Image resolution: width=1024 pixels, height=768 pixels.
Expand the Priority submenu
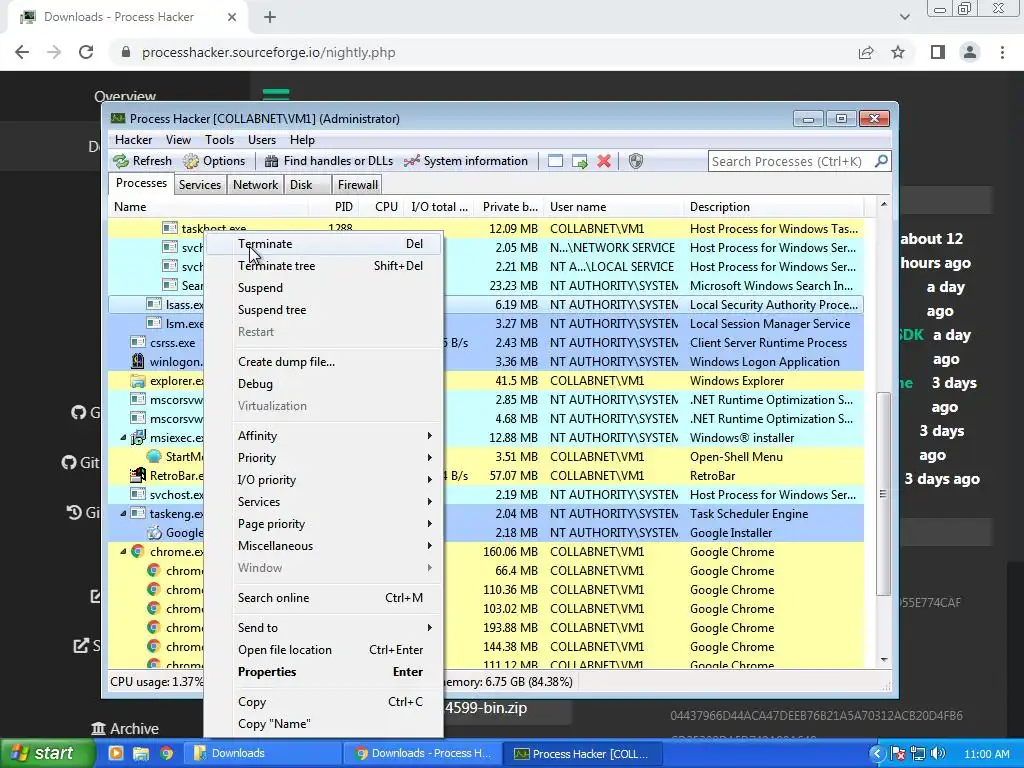click(325, 458)
